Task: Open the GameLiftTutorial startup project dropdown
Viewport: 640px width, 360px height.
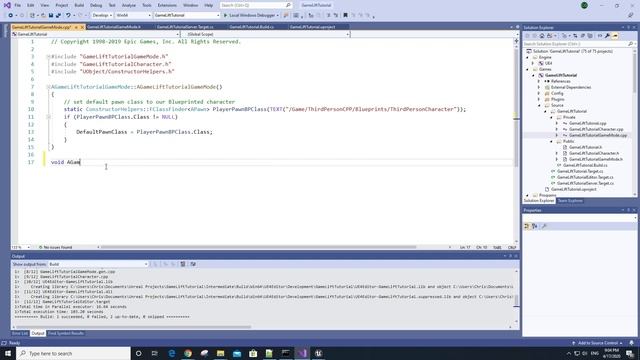Action: pyautogui.click(x=187, y=15)
